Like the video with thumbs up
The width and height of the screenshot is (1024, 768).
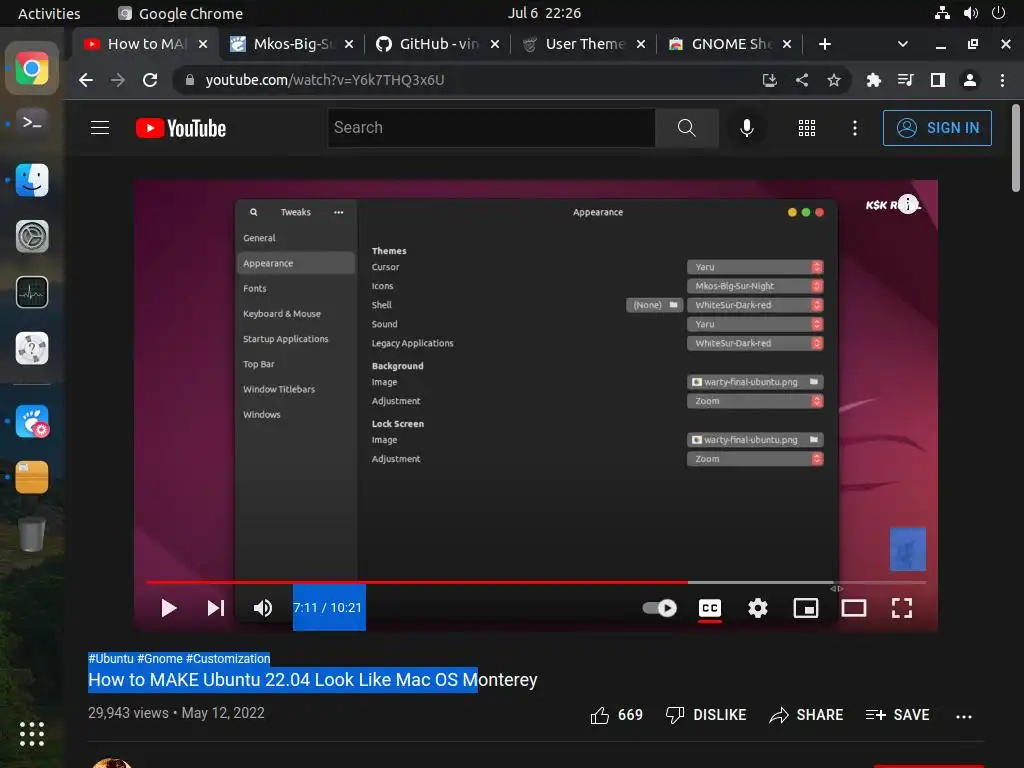[x=616, y=715]
